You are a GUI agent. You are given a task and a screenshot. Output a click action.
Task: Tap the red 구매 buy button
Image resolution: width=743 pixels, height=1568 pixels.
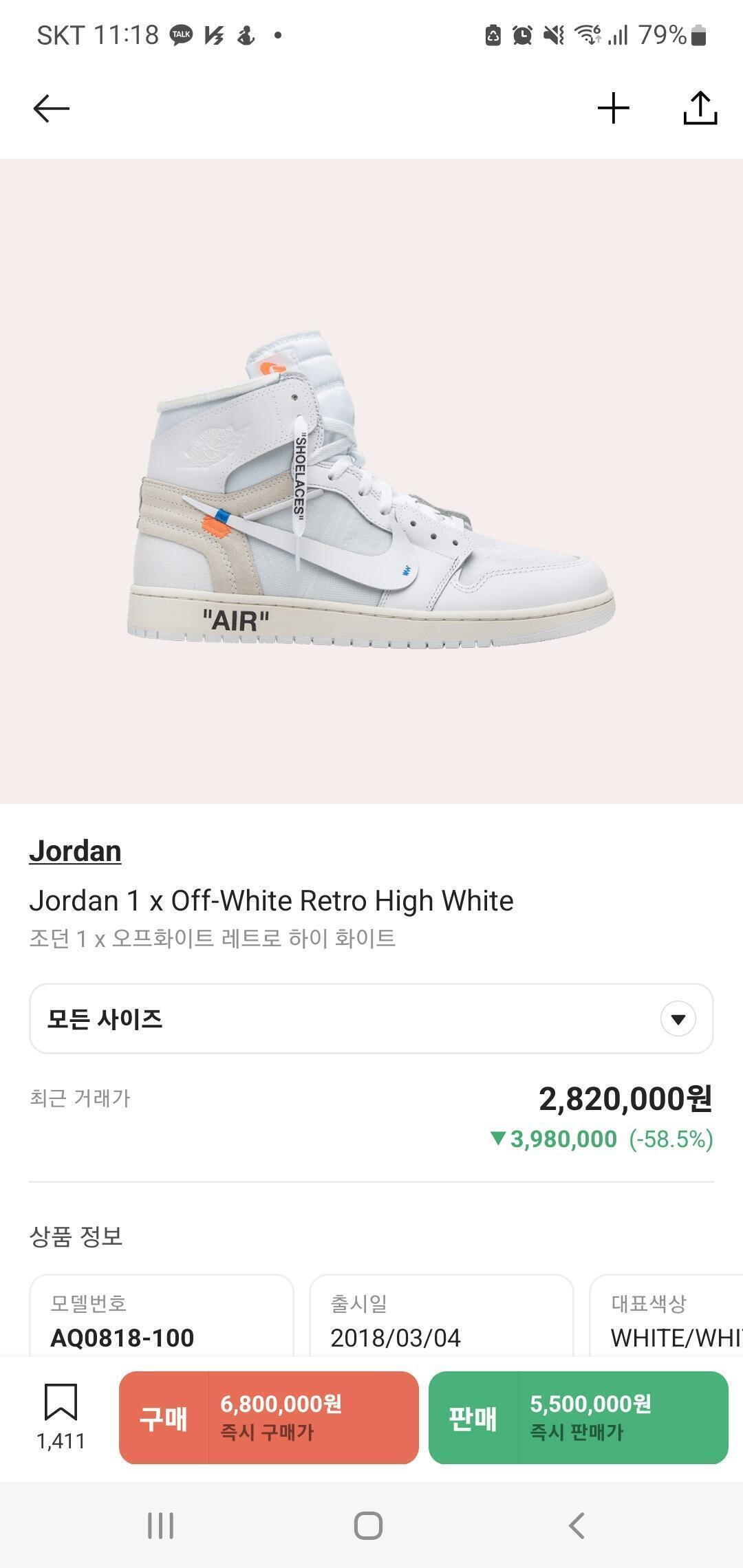(268, 1417)
